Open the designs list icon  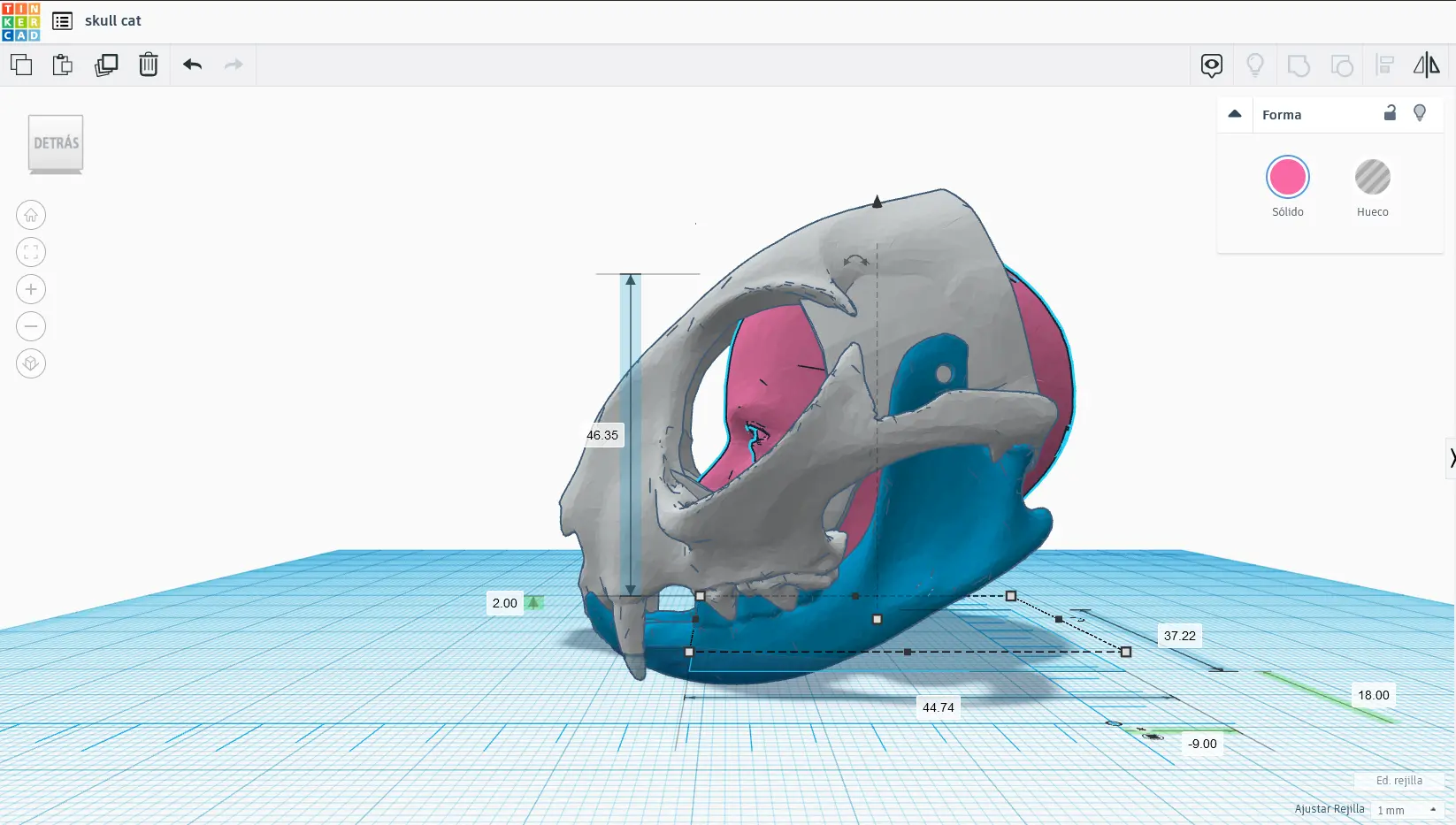(62, 21)
